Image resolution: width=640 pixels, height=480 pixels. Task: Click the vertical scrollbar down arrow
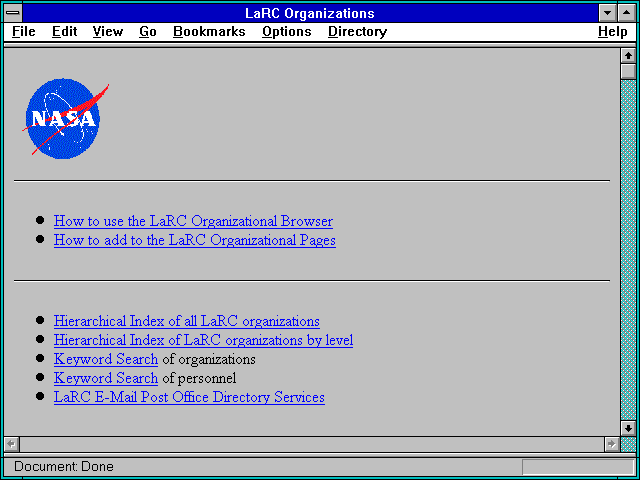(x=628, y=428)
